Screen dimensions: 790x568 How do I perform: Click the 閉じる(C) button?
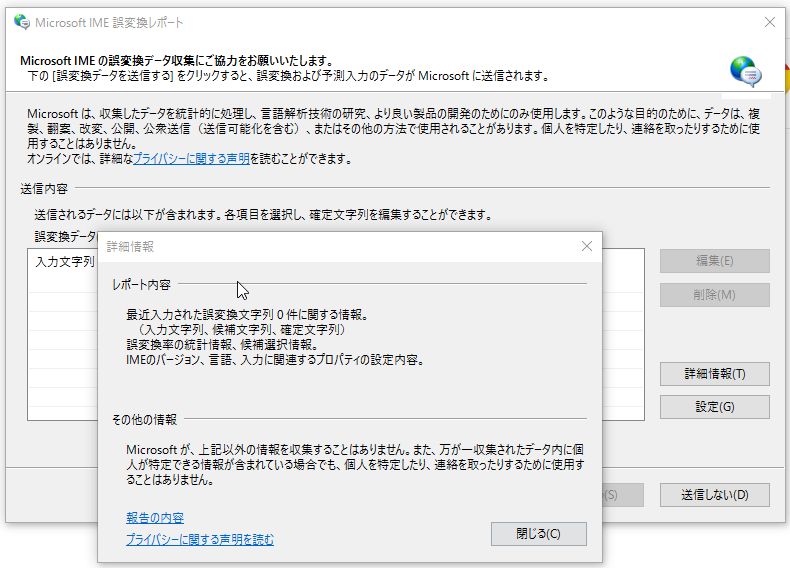tap(539, 533)
